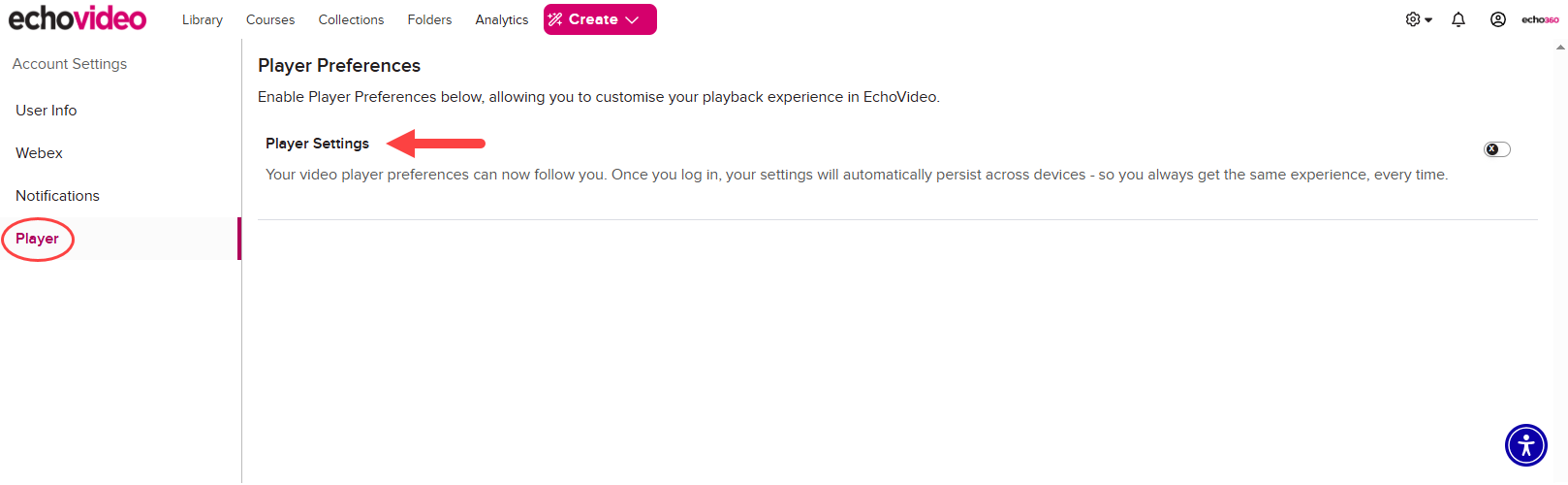Switch to Notifications settings
The image size is (1568, 485).
[57, 196]
